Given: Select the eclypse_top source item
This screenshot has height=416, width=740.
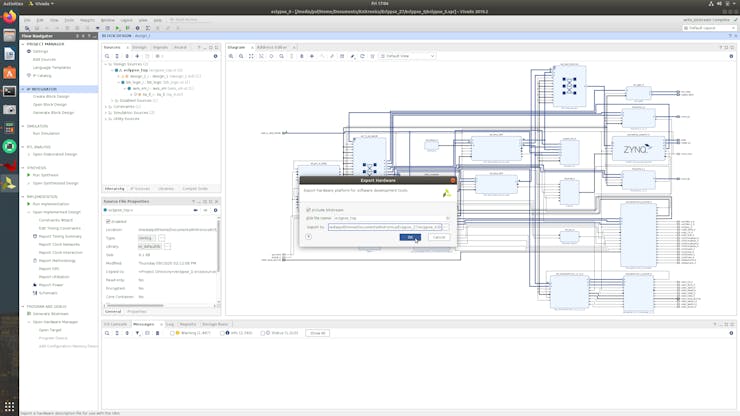Looking at the screenshot, I should (135, 70).
